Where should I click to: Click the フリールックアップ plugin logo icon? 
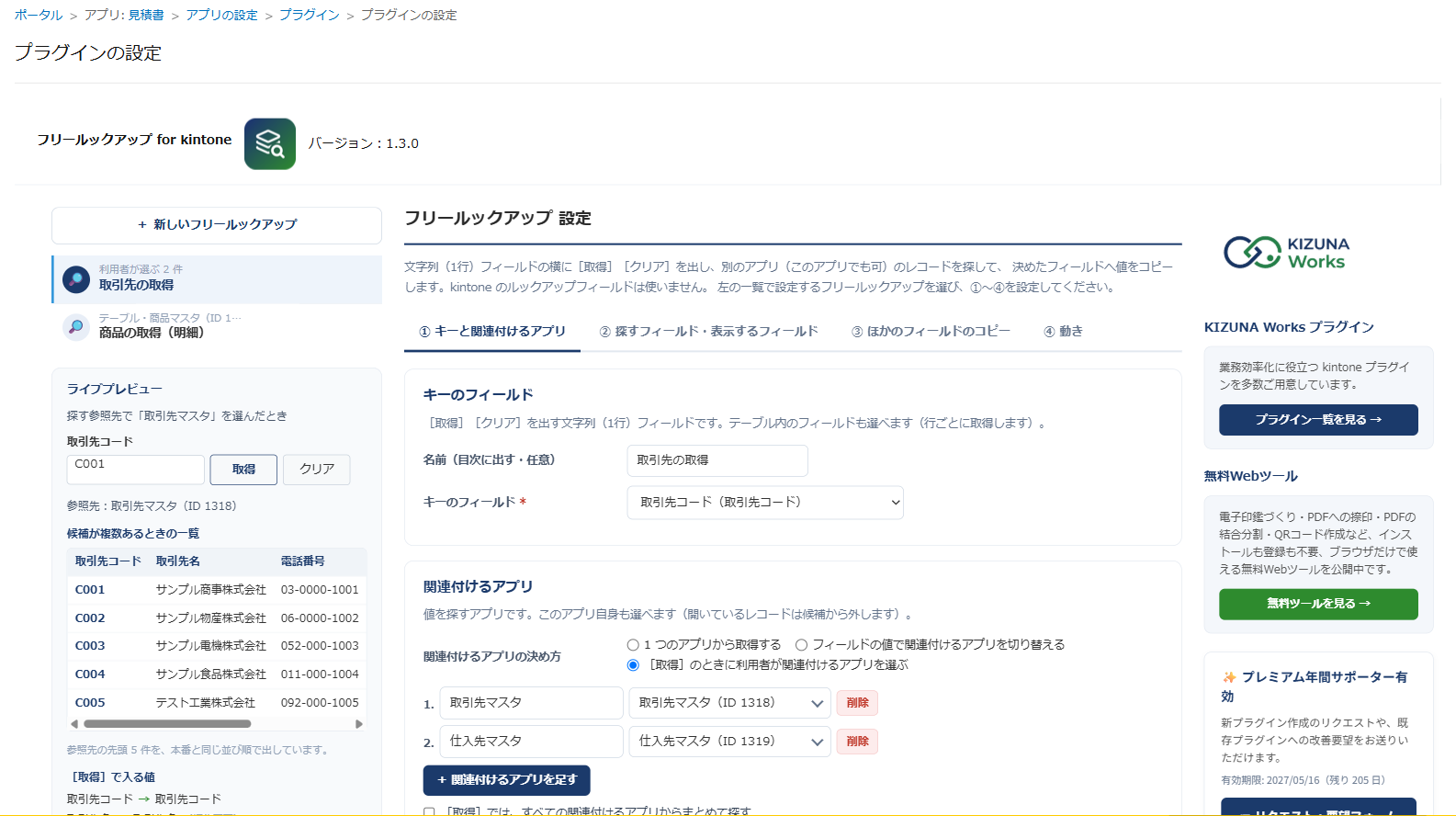point(270,143)
